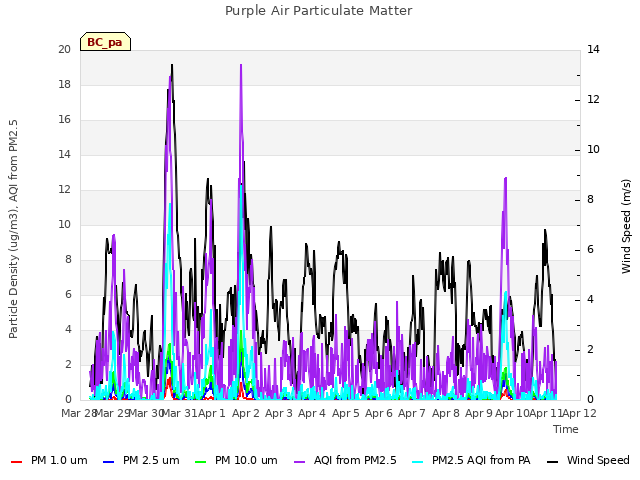Click the BC_pa site label badge
This screenshot has height=480, width=640.
pos(105,42)
